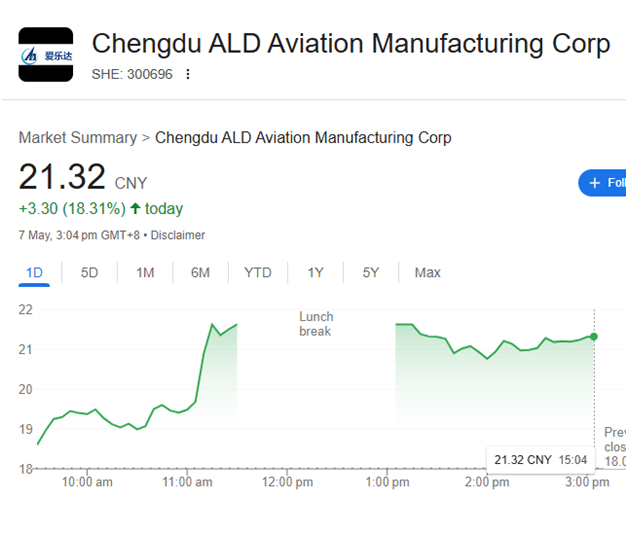Click the 21.32 CNY current price

pyautogui.click(x=62, y=178)
